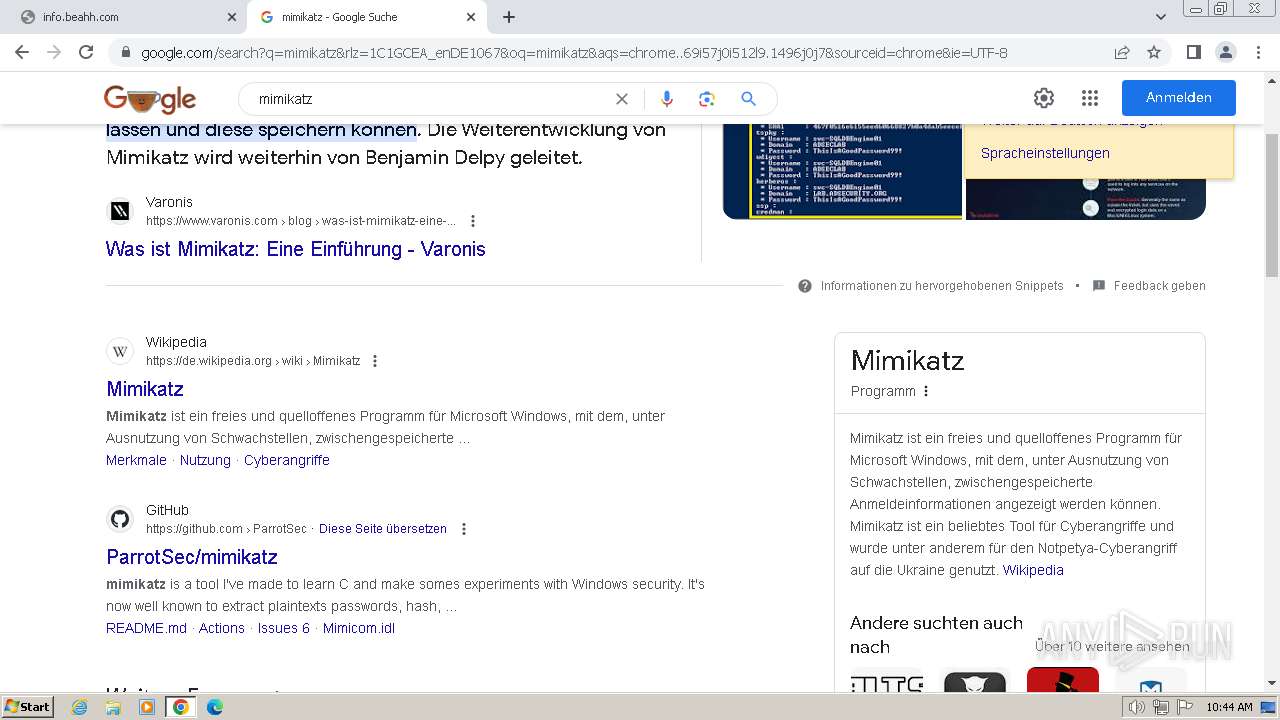Toggle the browser side panel
1280x720 pixels.
[x=1193, y=52]
